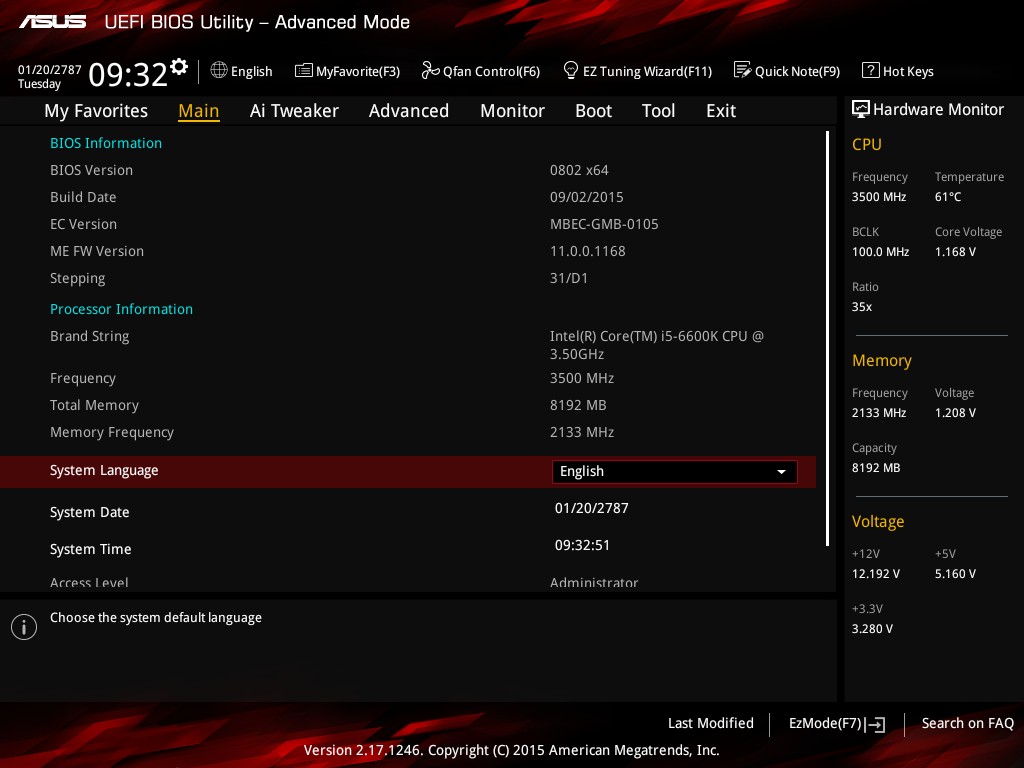Image resolution: width=1024 pixels, height=768 pixels.
Task: Open the English language combo box
Action: [675, 472]
